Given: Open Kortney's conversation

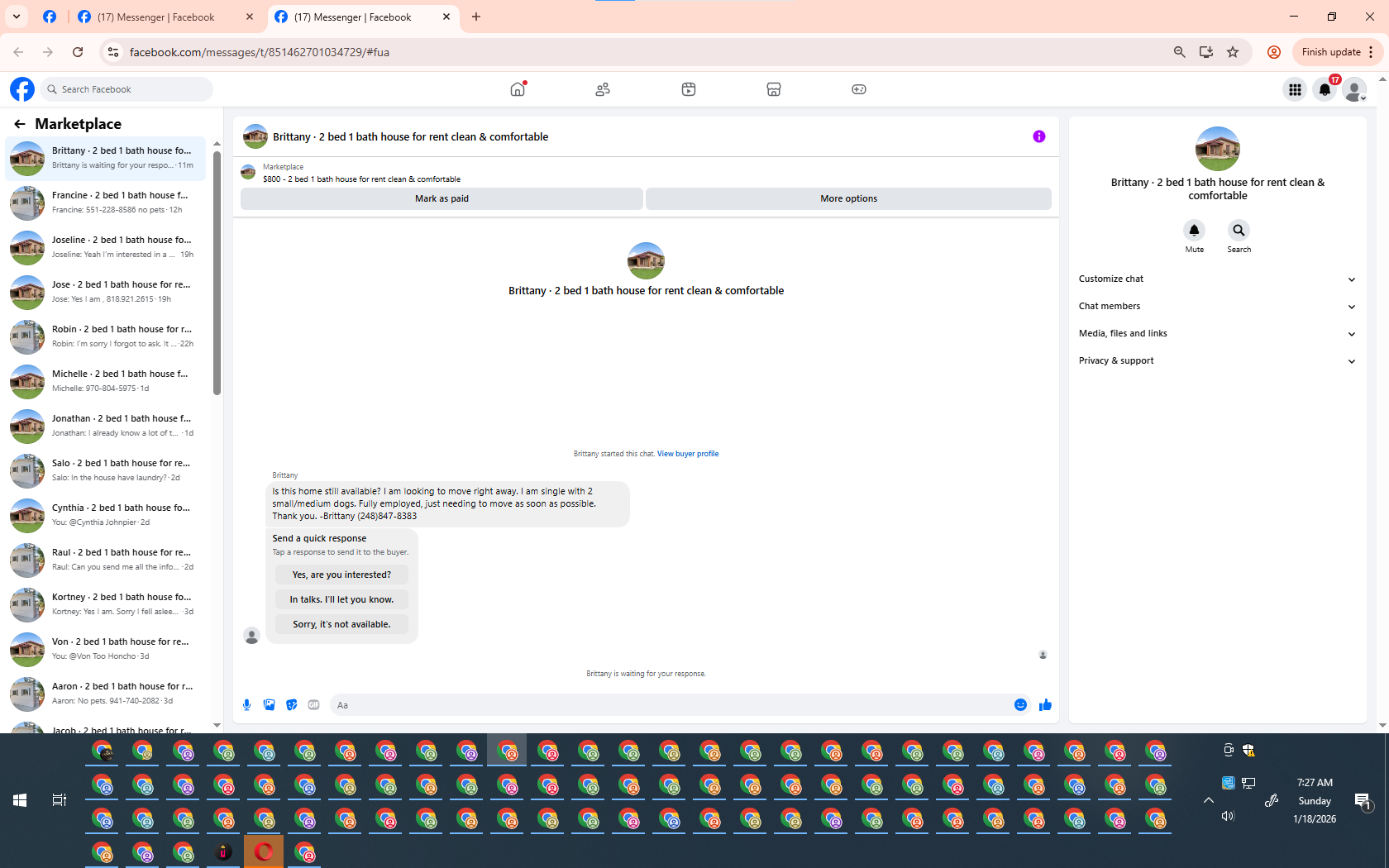Looking at the screenshot, I should tap(106, 604).
